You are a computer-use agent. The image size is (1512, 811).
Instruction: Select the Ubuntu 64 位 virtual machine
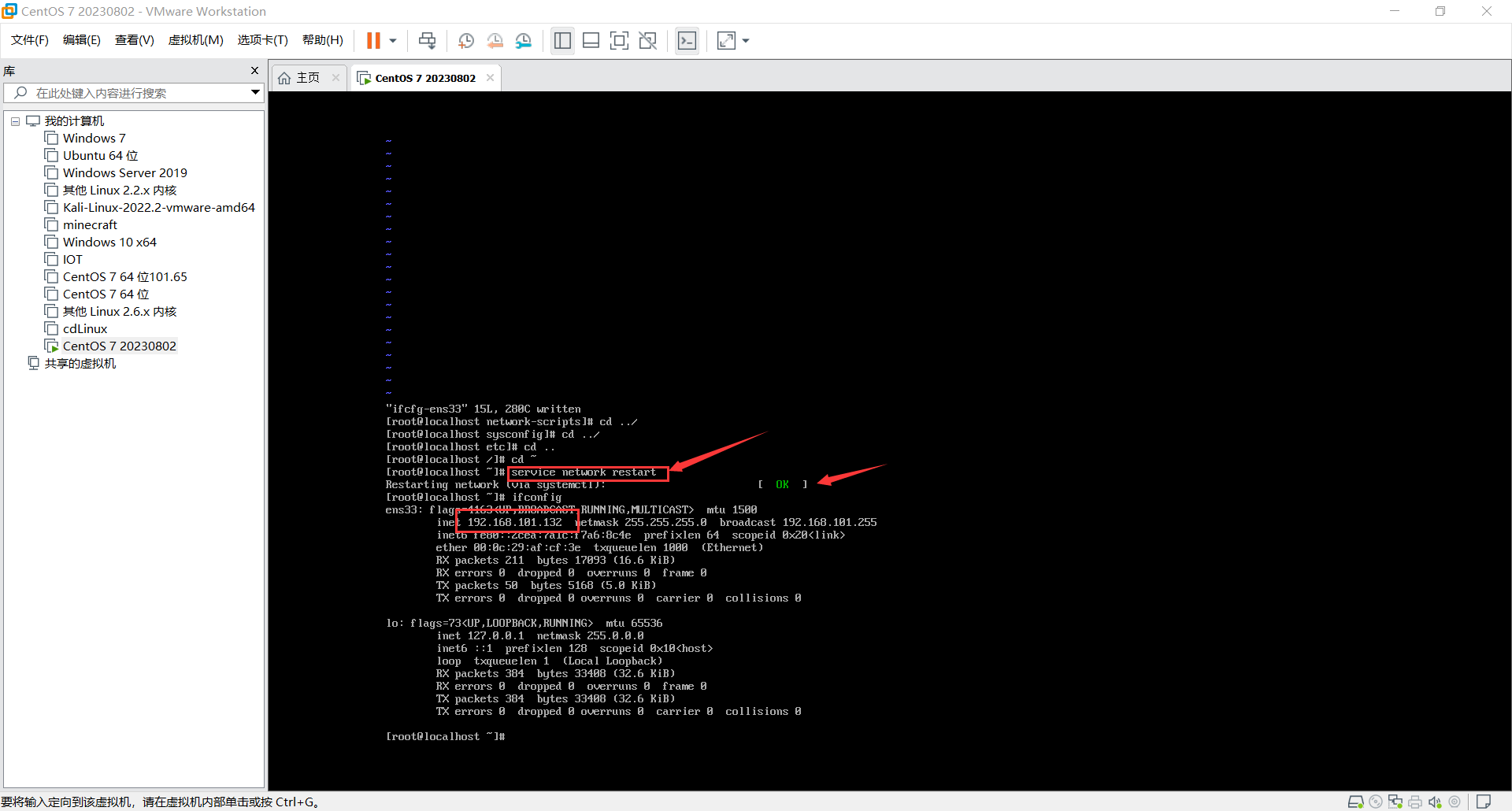pyautogui.click(x=100, y=156)
